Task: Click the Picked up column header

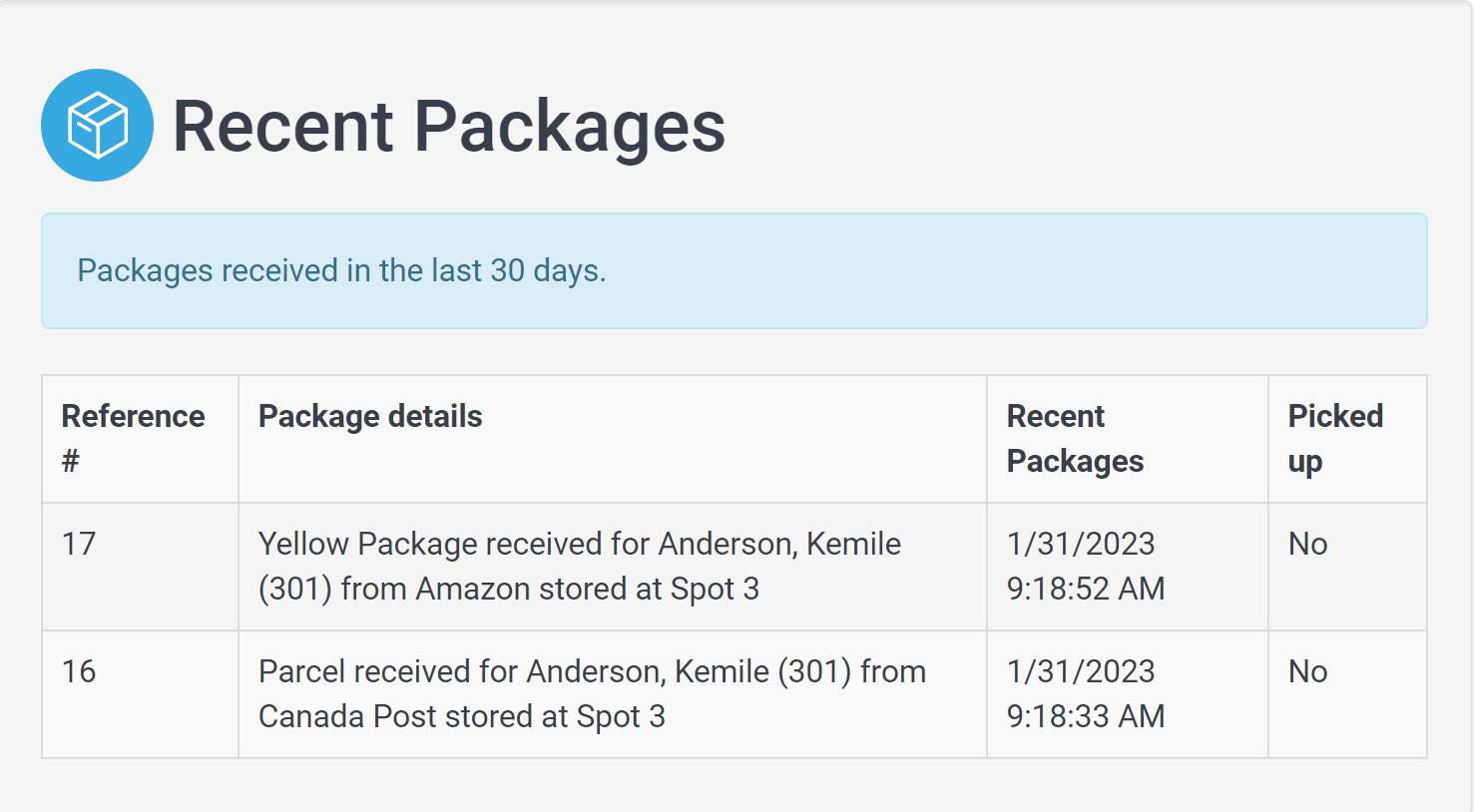Action: point(1347,439)
